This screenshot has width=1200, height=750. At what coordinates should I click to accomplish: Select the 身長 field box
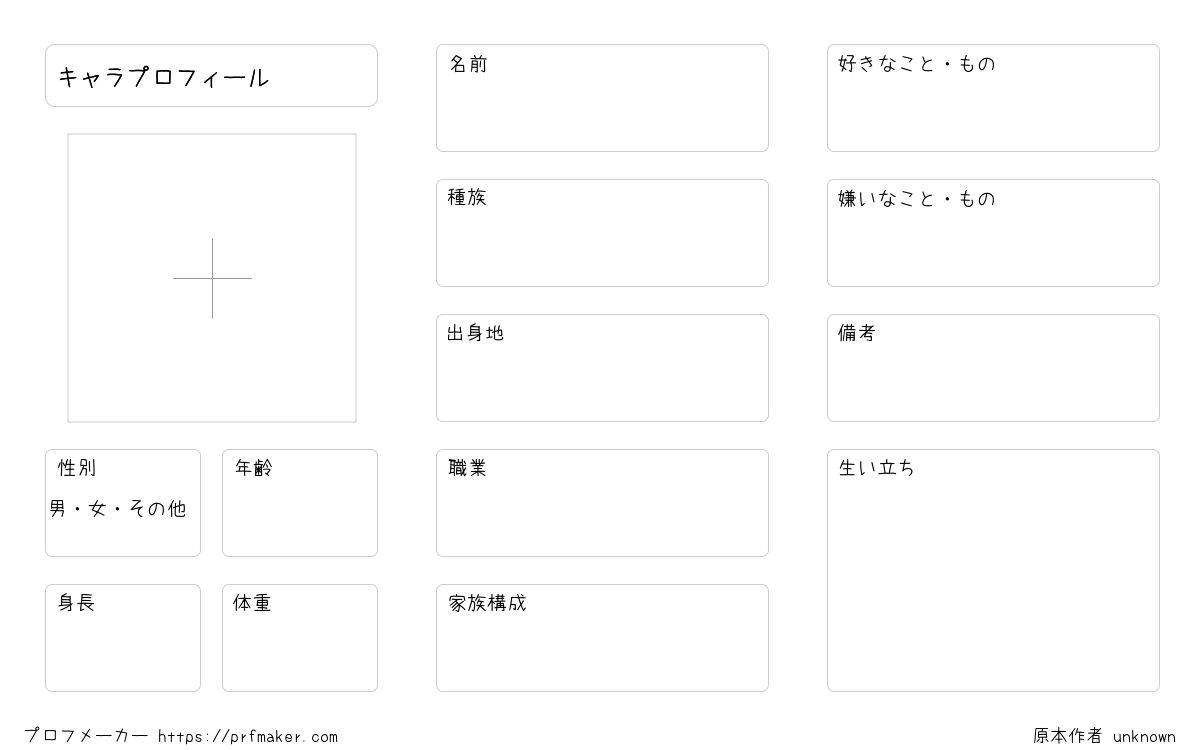point(123,638)
